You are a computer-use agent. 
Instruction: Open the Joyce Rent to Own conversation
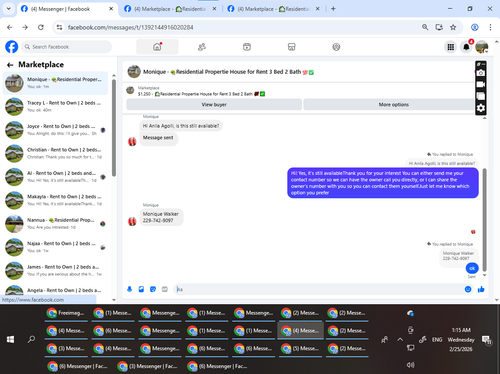point(56,130)
